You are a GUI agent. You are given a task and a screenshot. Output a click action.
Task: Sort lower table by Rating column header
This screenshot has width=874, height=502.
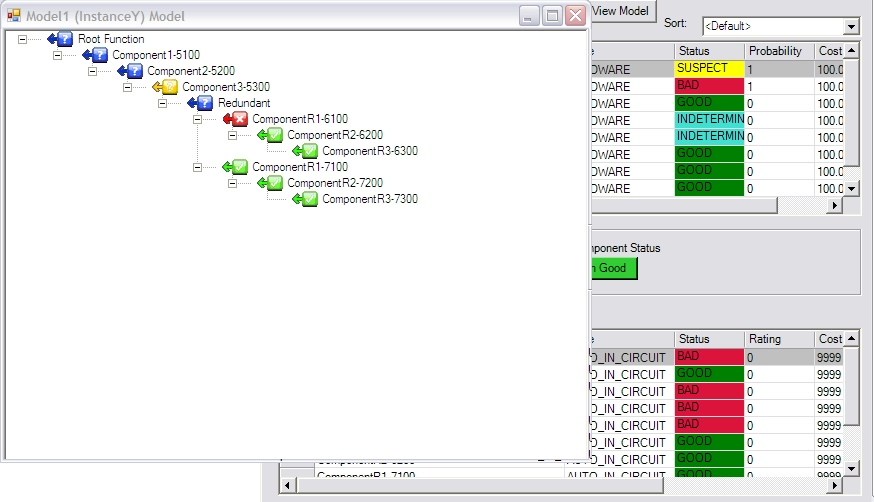tap(779, 339)
